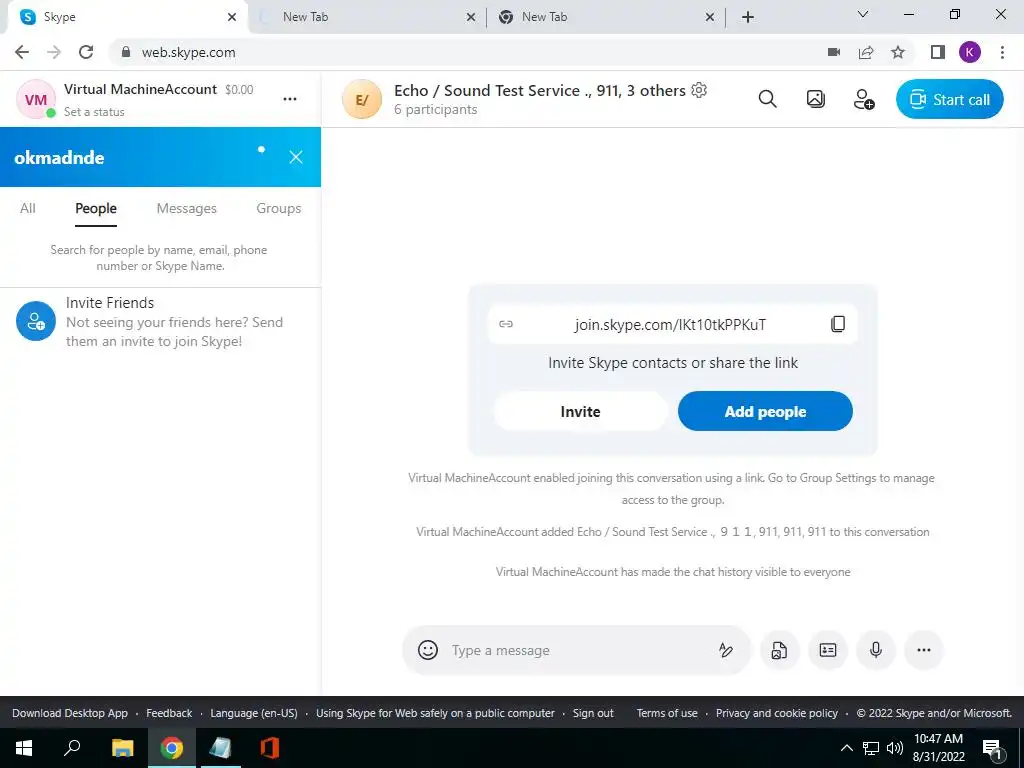
Task: Click the volume speaker tray icon
Action: [895, 748]
